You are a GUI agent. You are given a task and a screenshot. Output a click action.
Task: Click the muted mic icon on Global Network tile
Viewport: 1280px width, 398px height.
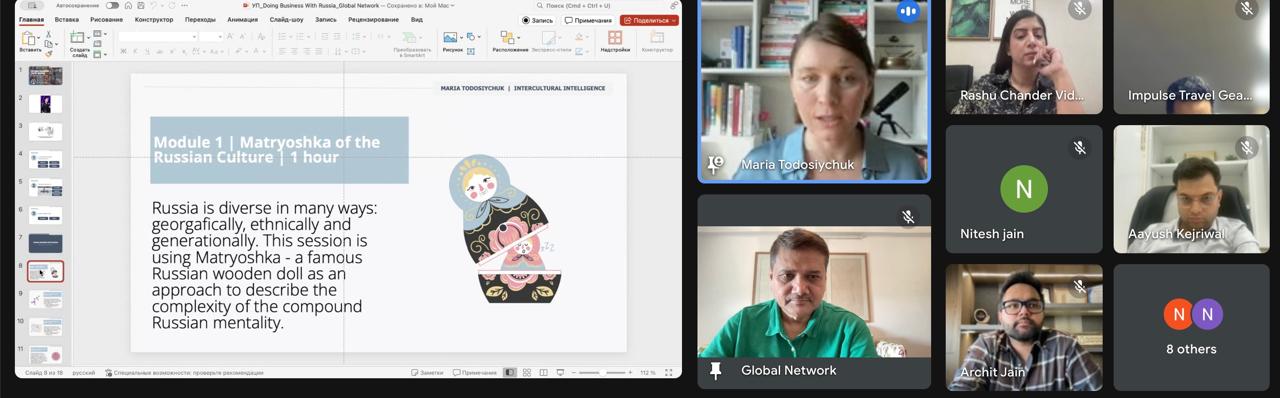[908, 216]
